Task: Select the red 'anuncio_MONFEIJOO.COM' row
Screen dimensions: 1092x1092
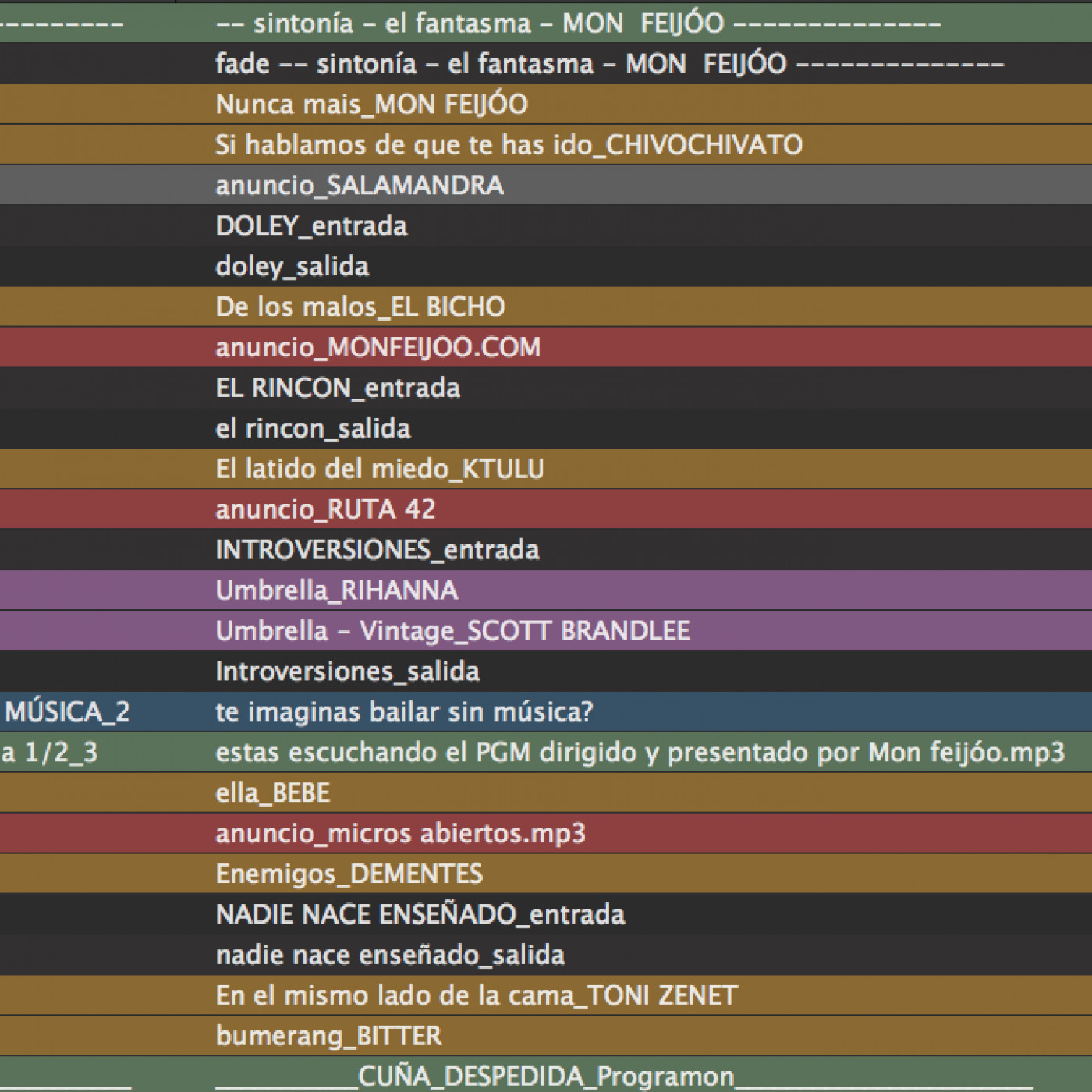Action: 378,348
